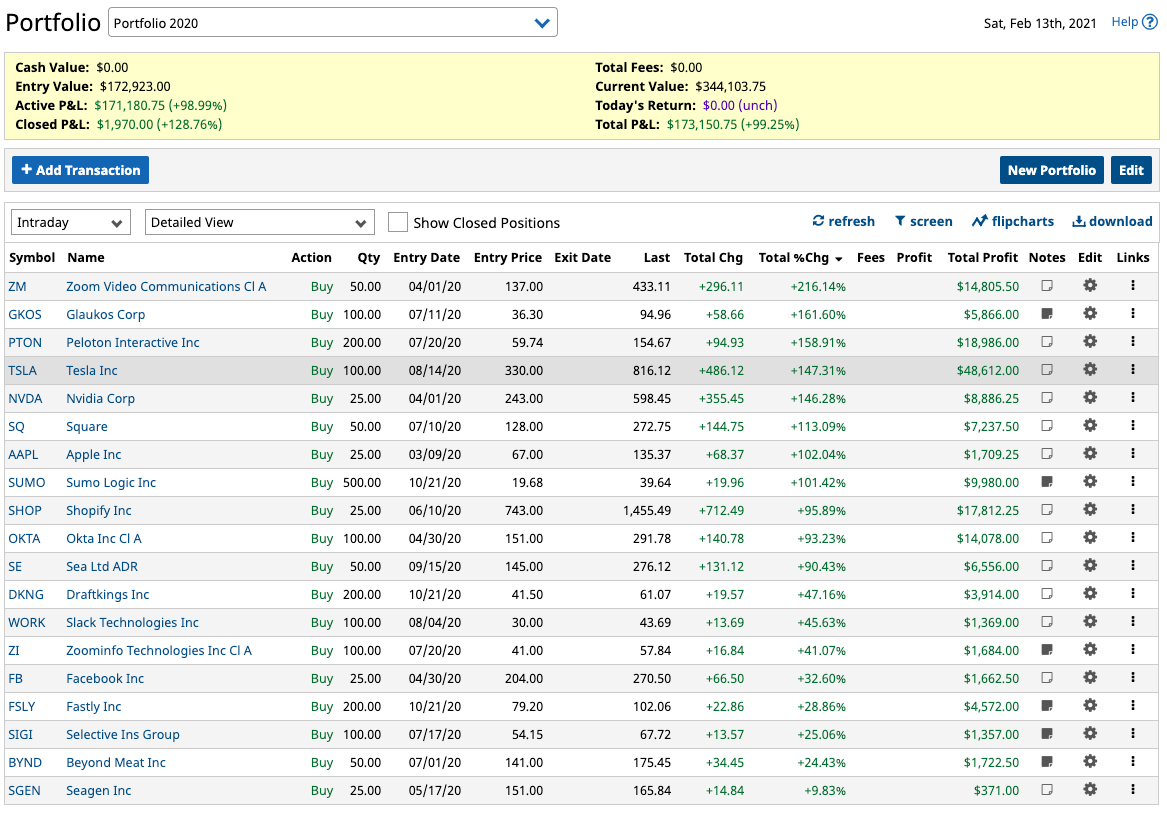
Task: Open the Peloton Interactive Inc link
Action: click(x=132, y=342)
